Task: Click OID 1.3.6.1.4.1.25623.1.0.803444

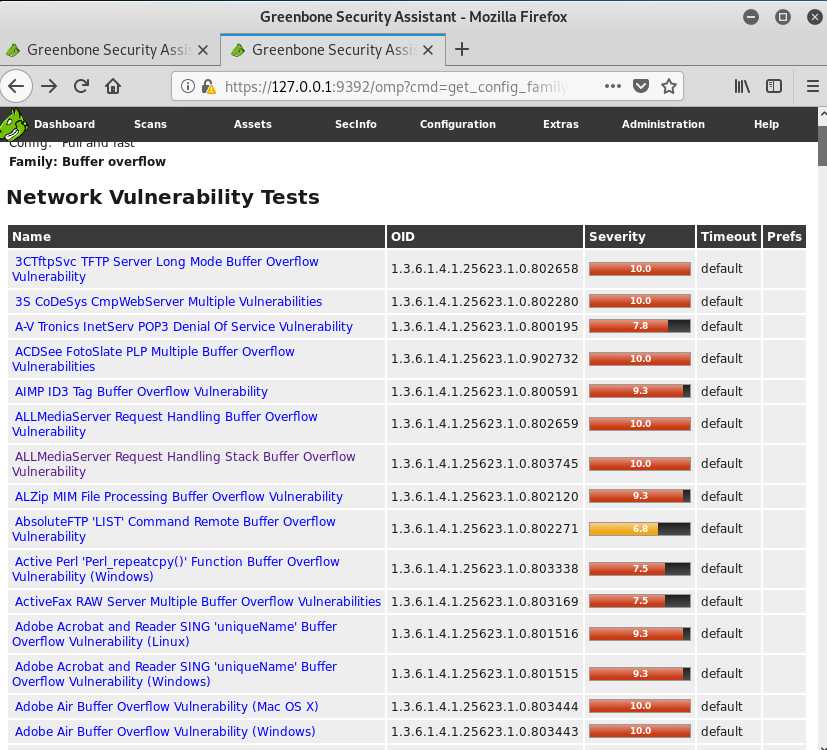Action: (485, 707)
